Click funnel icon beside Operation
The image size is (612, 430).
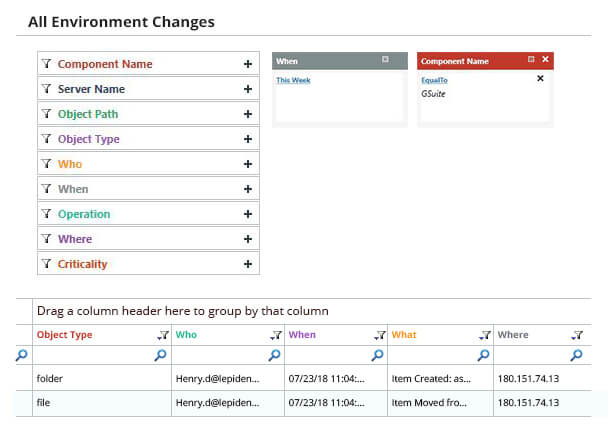[46, 213]
